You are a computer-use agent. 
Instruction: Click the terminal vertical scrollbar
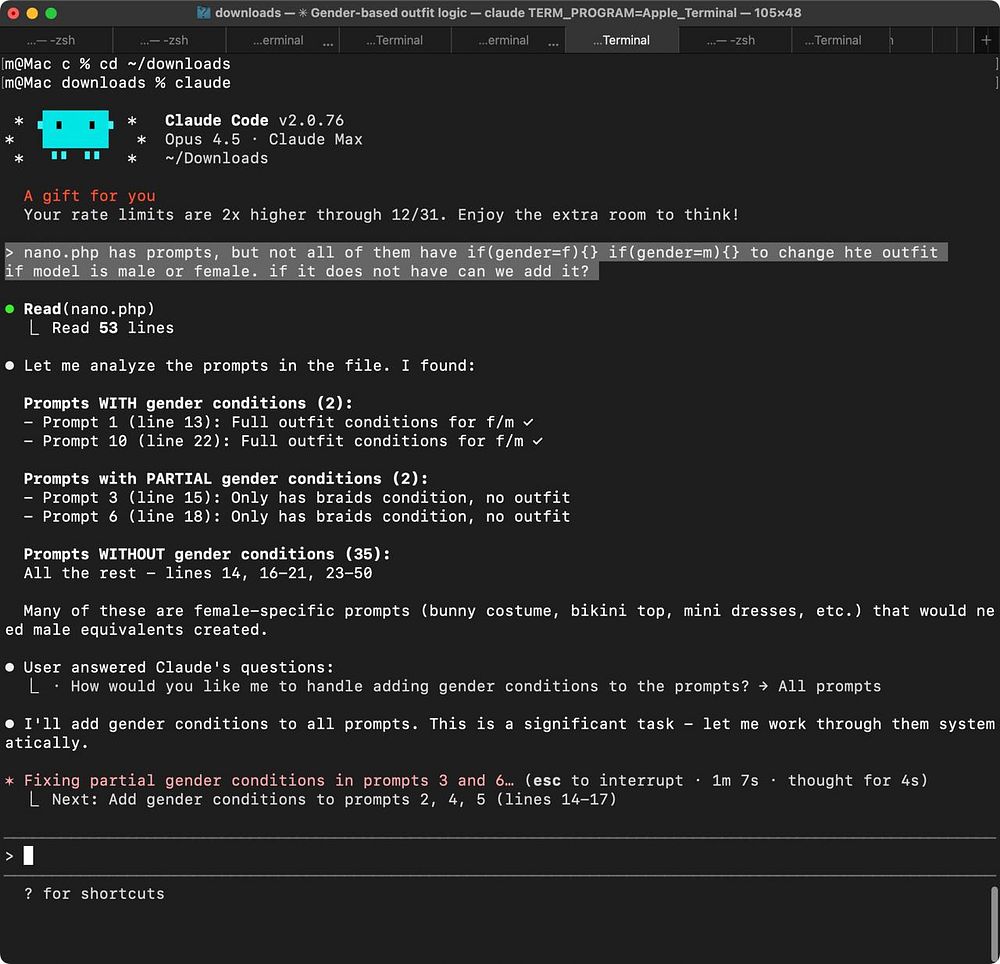[x=994, y=921]
